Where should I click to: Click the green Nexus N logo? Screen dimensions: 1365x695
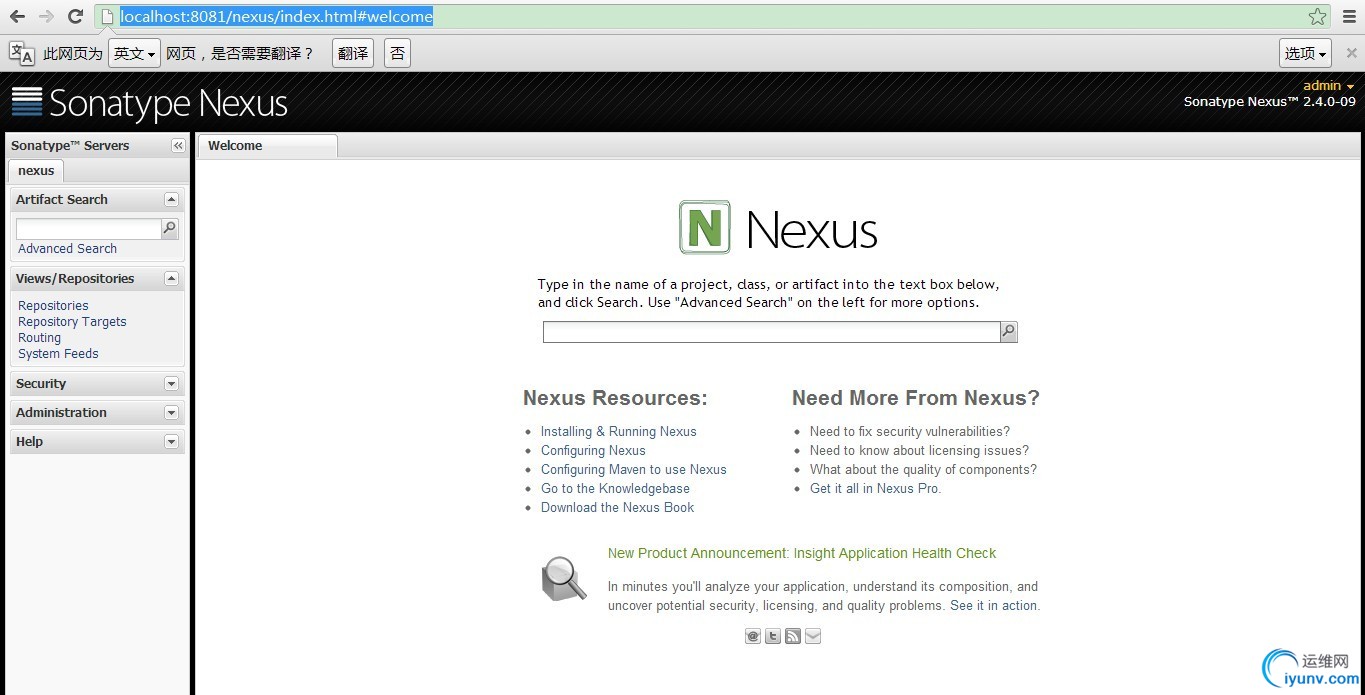(705, 227)
